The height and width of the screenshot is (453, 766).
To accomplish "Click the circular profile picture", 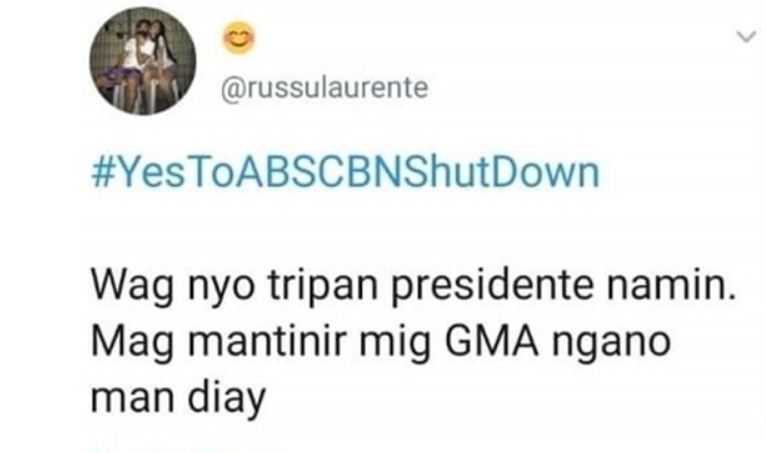I will point(143,61).
